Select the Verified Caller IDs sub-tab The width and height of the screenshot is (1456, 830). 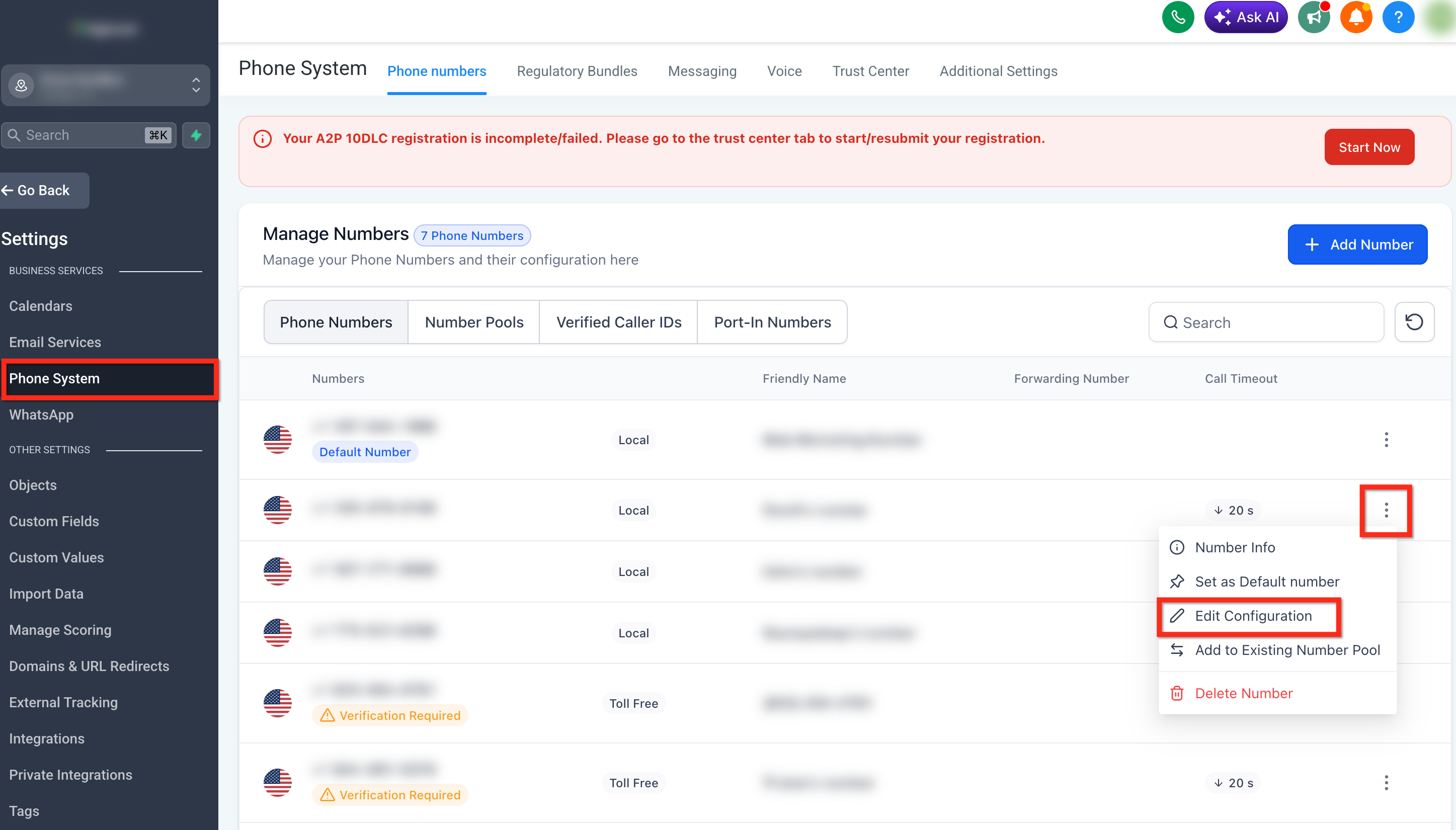click(618, 322)
